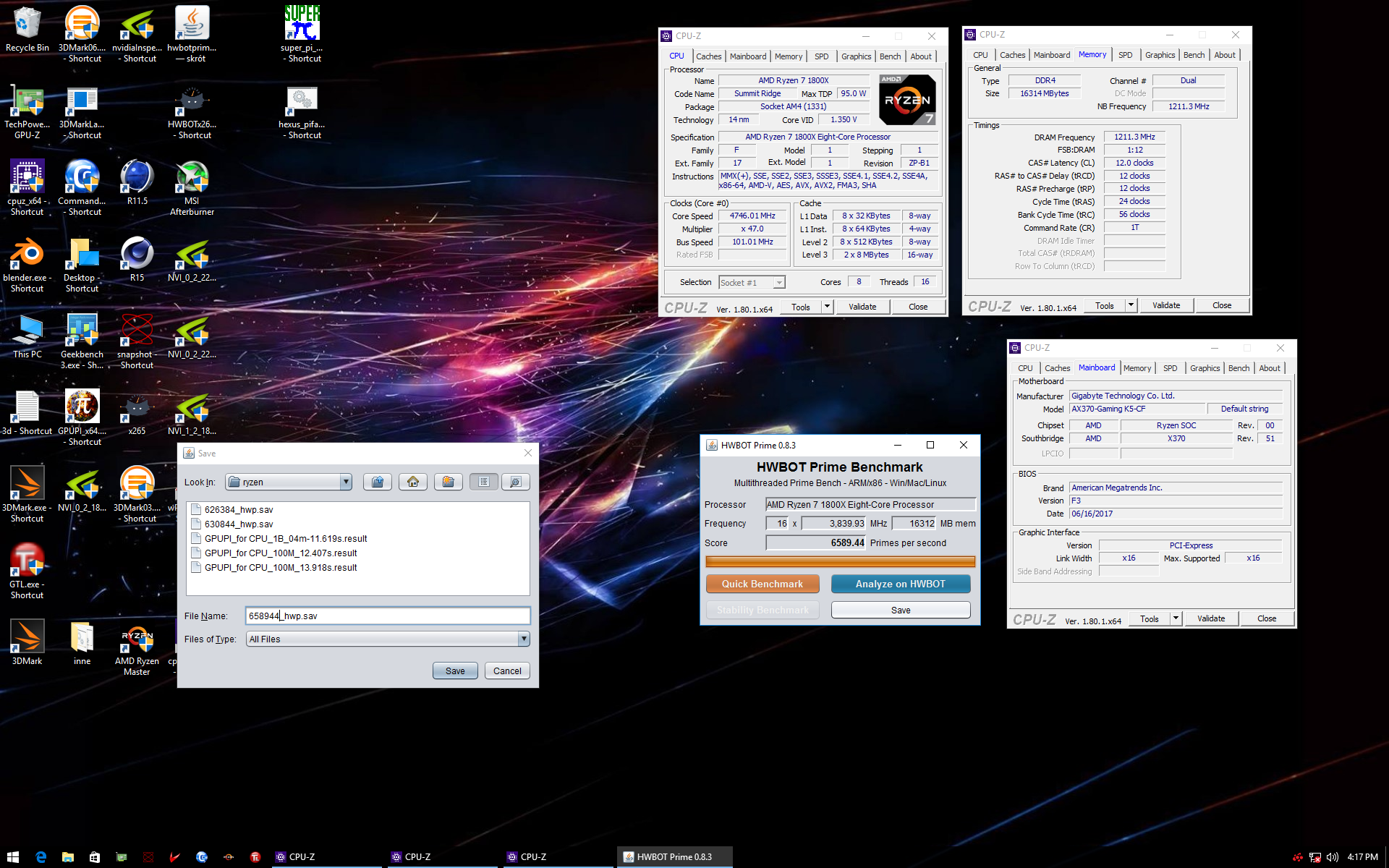This screenshot has height=868, width=1389.
Task: Open This PC desktop icon
Action: pos(27,336)
